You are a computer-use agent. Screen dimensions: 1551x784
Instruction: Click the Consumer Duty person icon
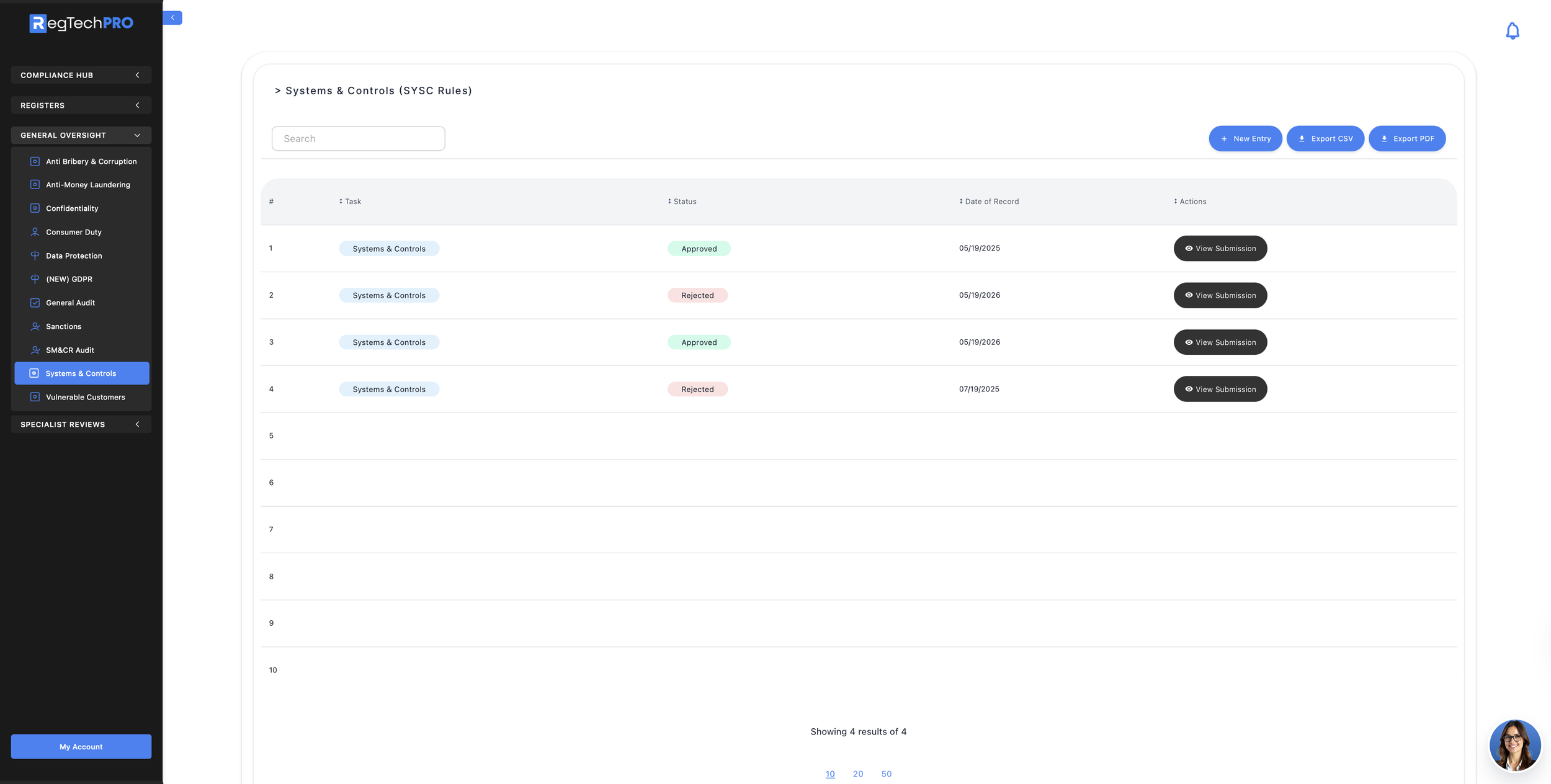[x=35, y=232]
